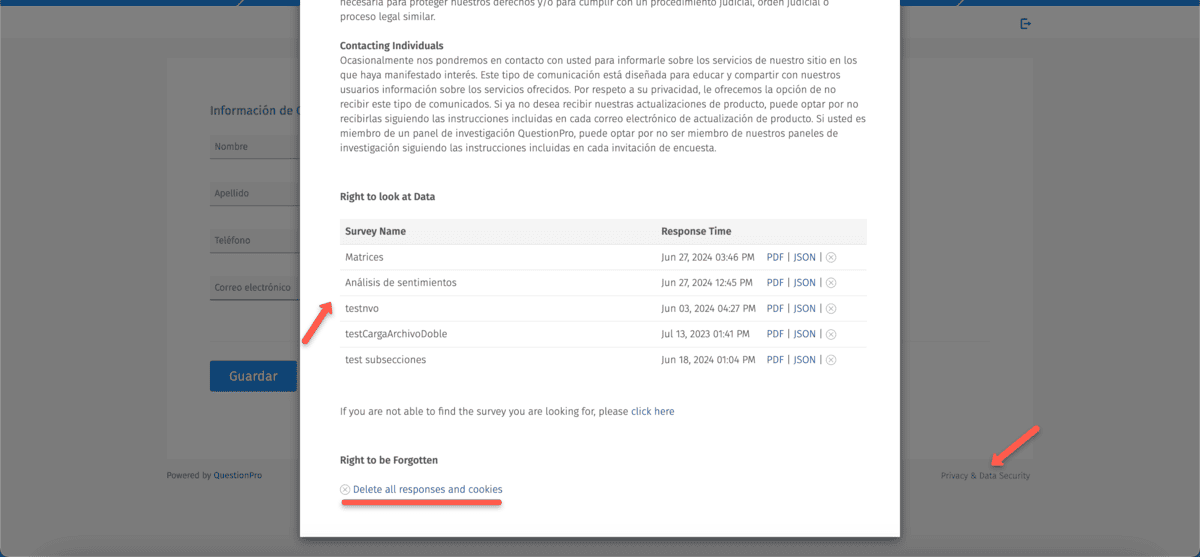Focus the Correo electrónico field
The image size is (1200, 557).
255,288
